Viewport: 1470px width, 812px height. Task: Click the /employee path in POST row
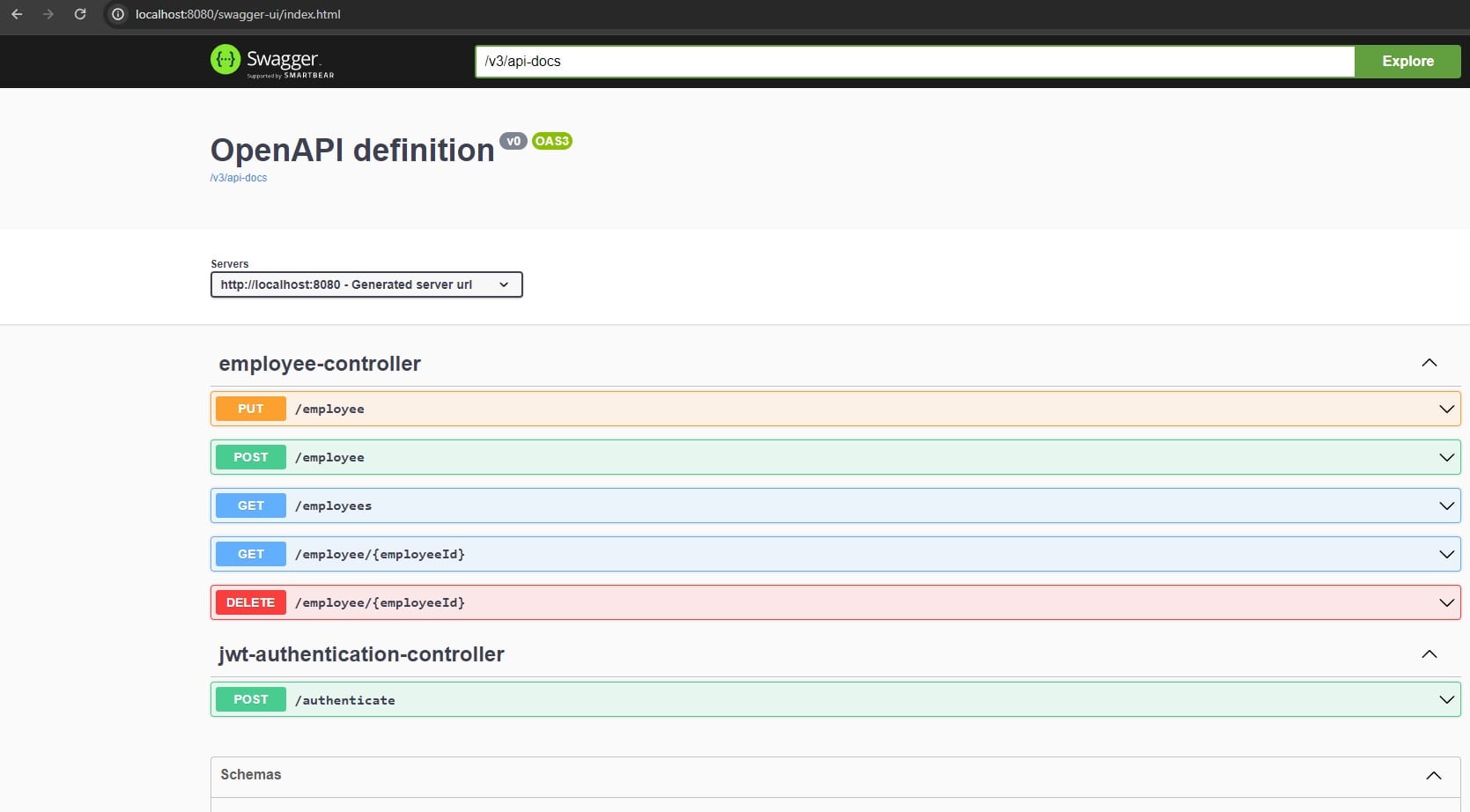point(329,457)
